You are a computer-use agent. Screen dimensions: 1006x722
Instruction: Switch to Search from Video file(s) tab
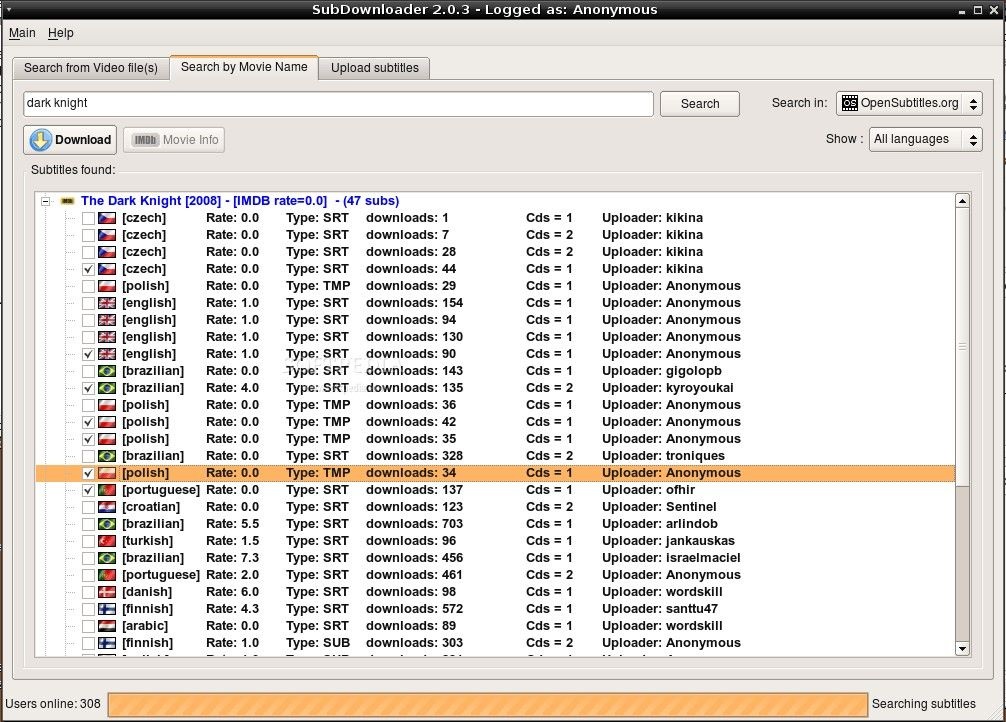[x=90, y=68]
